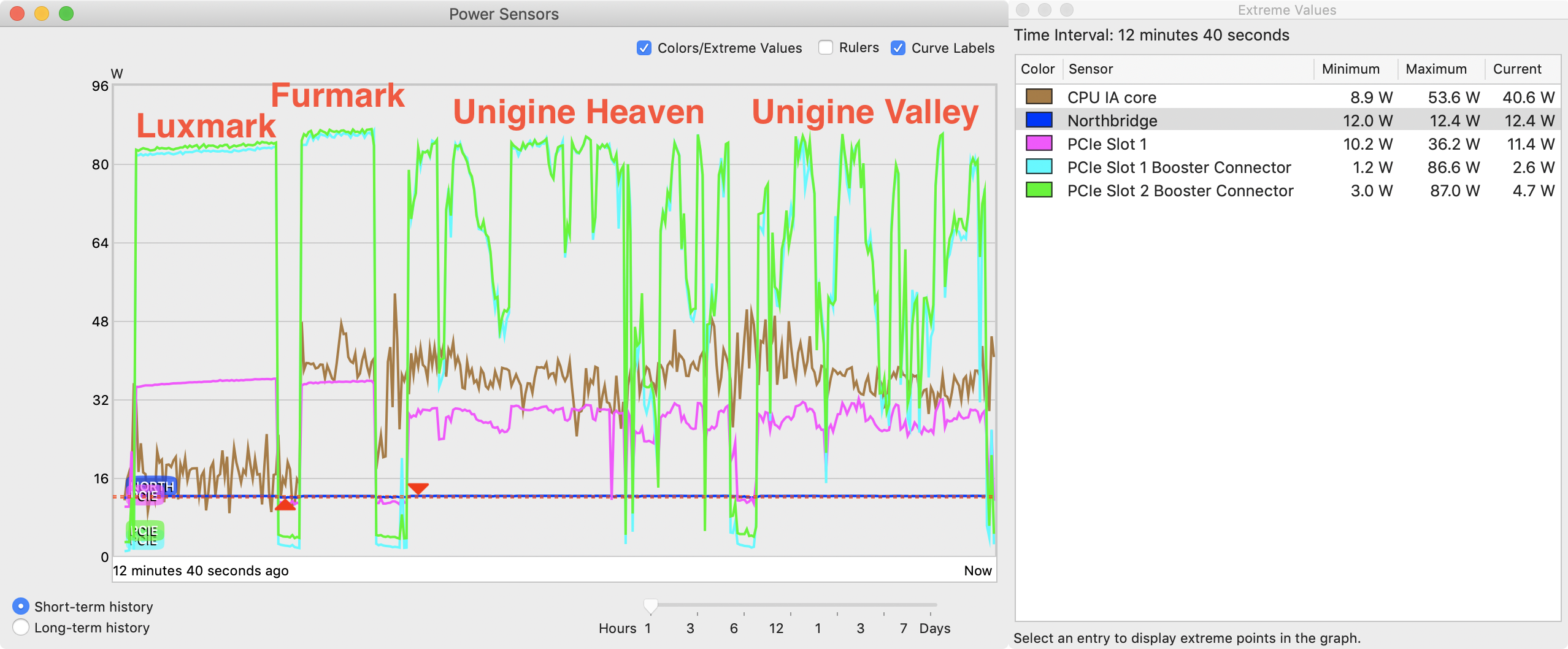Viewport: 1568px width, 649px height.
Task: Enable the Rulers checkbox
Action: (826, 48)
